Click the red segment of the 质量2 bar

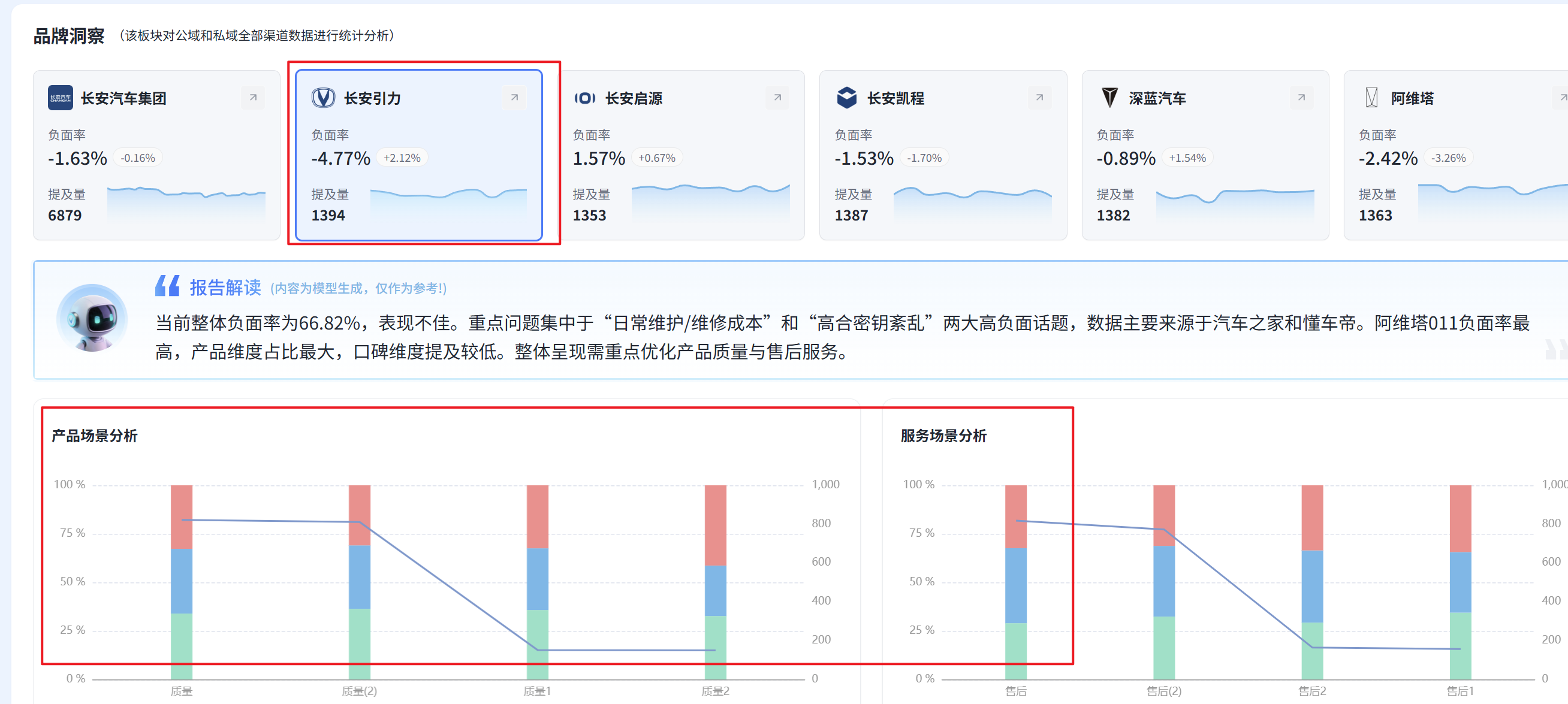pos(715,525)
